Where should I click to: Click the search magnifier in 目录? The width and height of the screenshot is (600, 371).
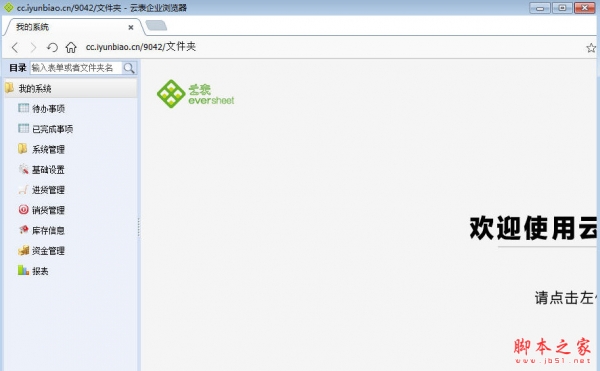click(129, 68)
